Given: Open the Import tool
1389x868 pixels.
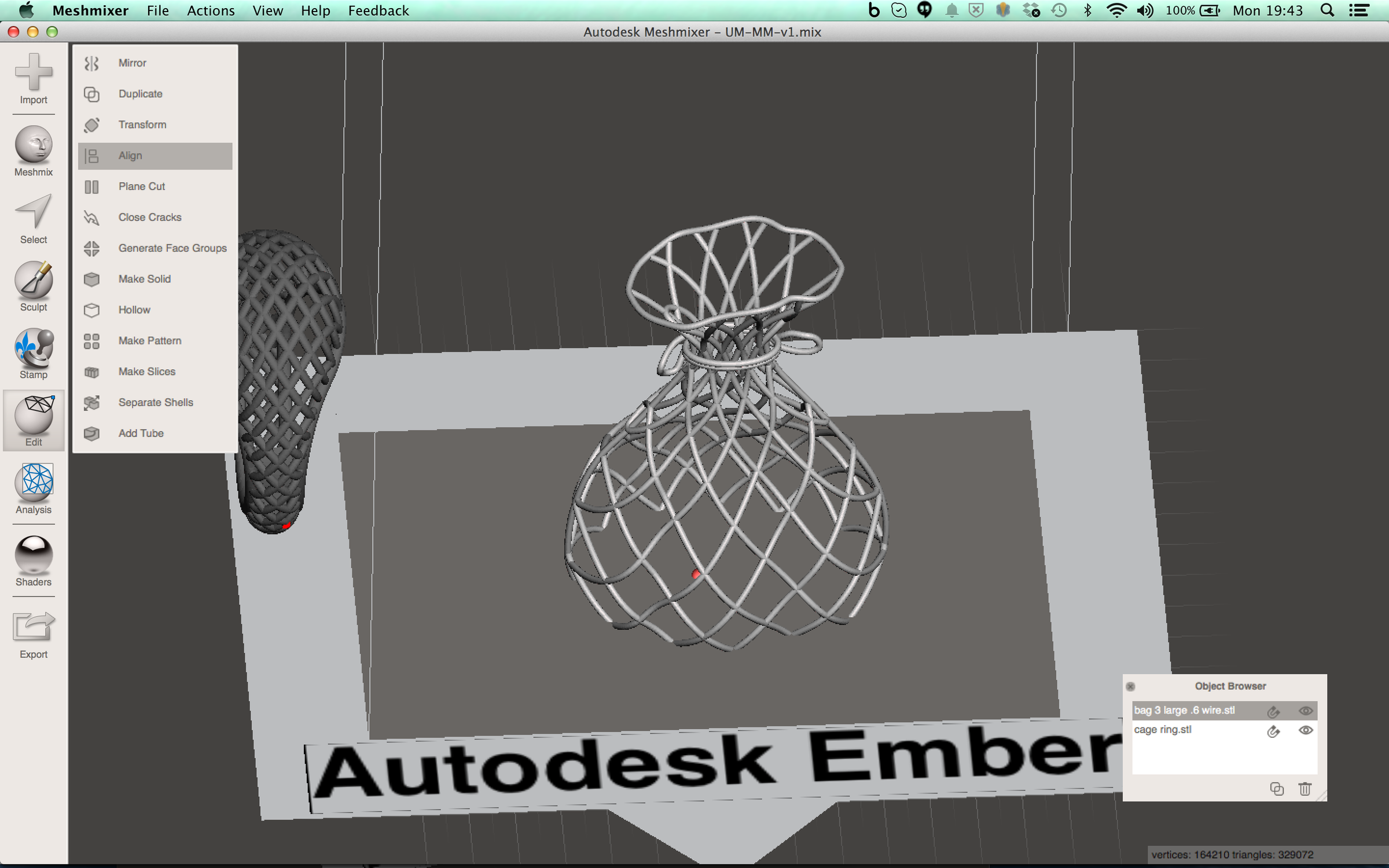Looking at the screenshot, I should coord(34,78).
